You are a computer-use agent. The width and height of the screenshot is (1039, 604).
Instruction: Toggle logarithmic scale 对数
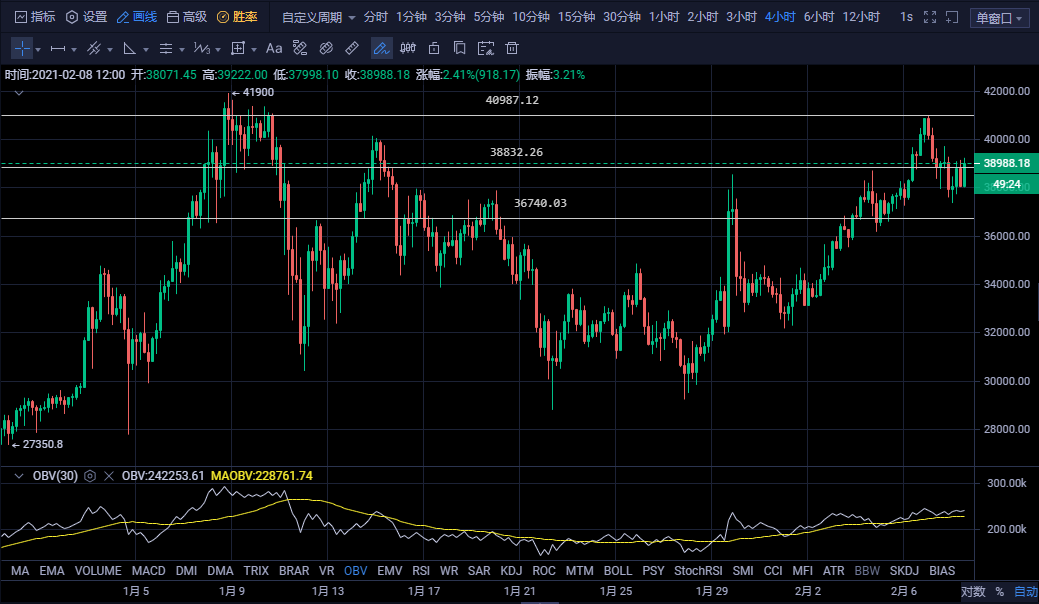(973, 592)
